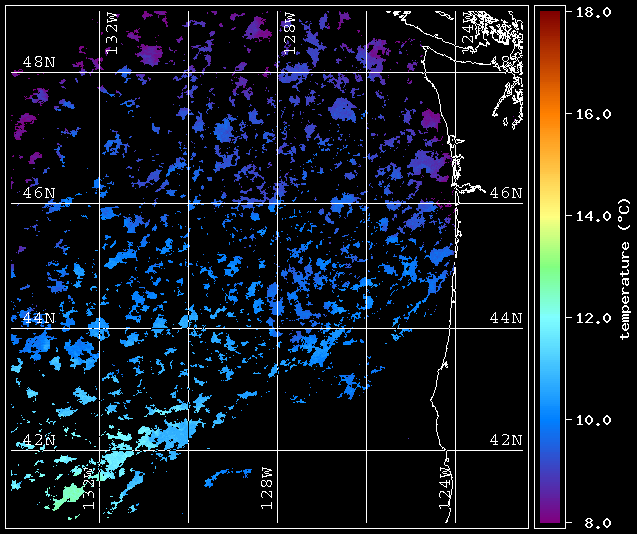Click the 42N label on the left edge
The image size is (637, 534).
click(x=38, y=440)
